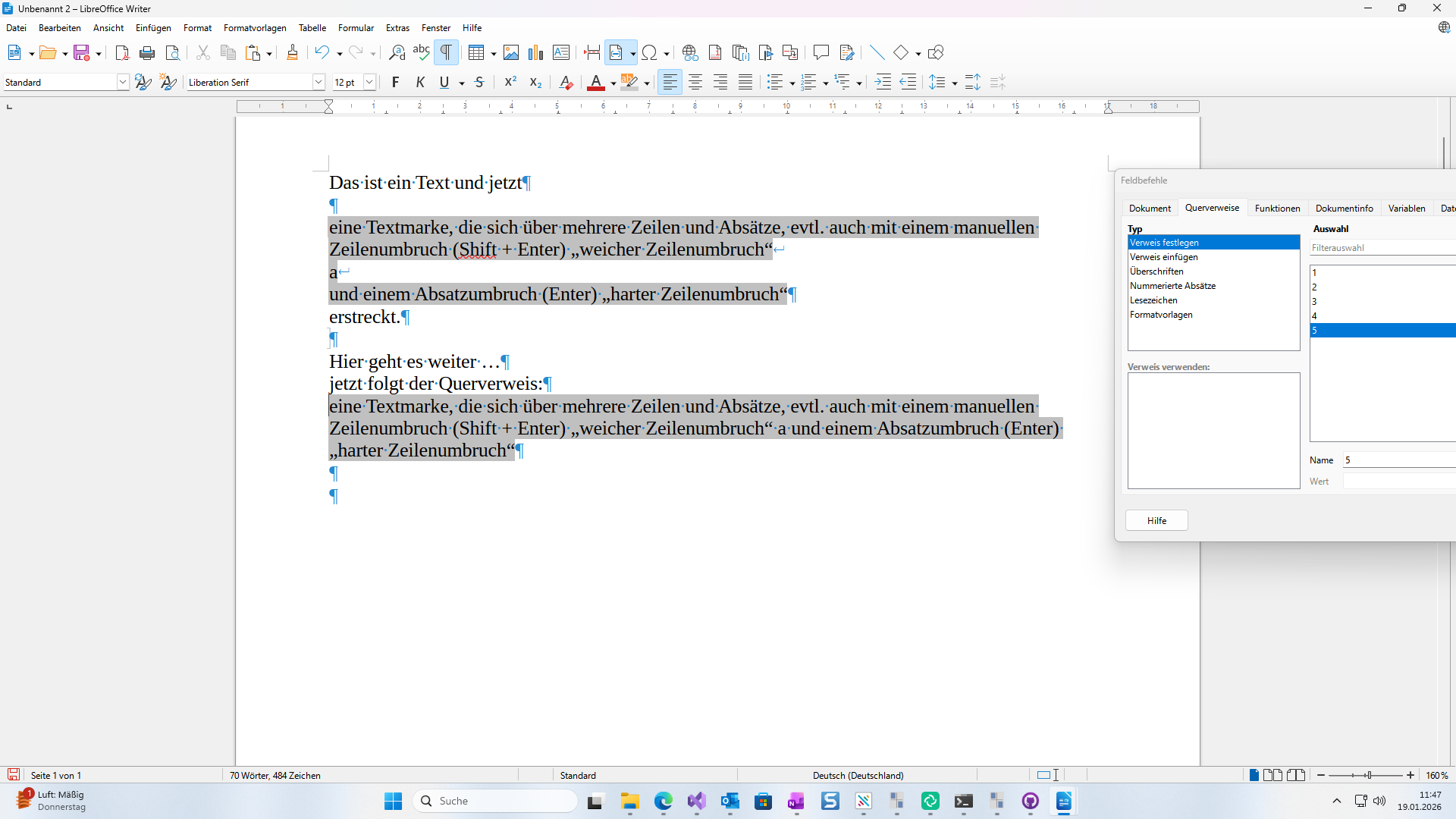Click the Hilfe button in dialog
Screen dimensions: 1456x819
[1156, 520]
